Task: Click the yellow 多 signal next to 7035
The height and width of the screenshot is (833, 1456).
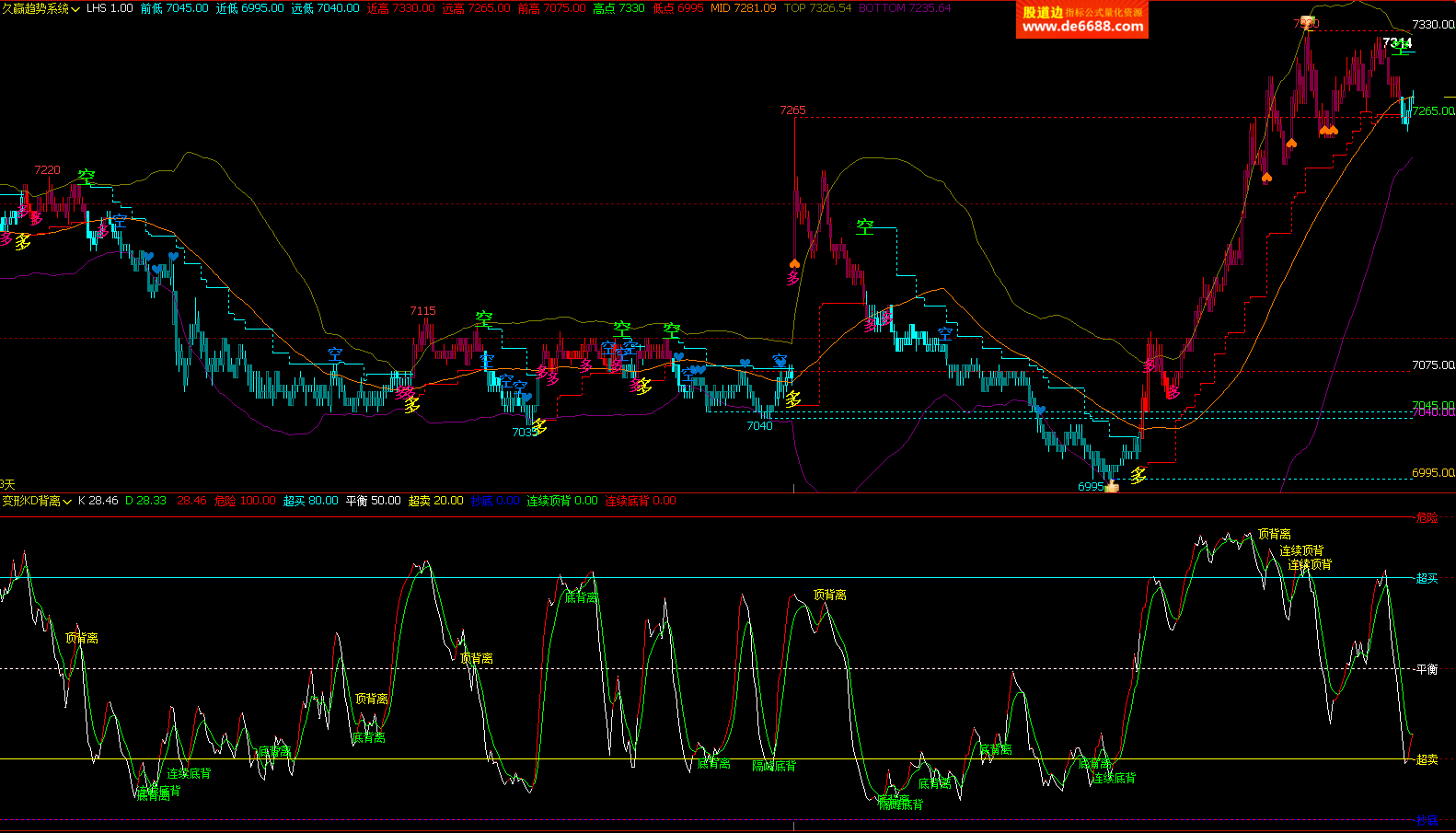Action: click(x=539, y=426)
